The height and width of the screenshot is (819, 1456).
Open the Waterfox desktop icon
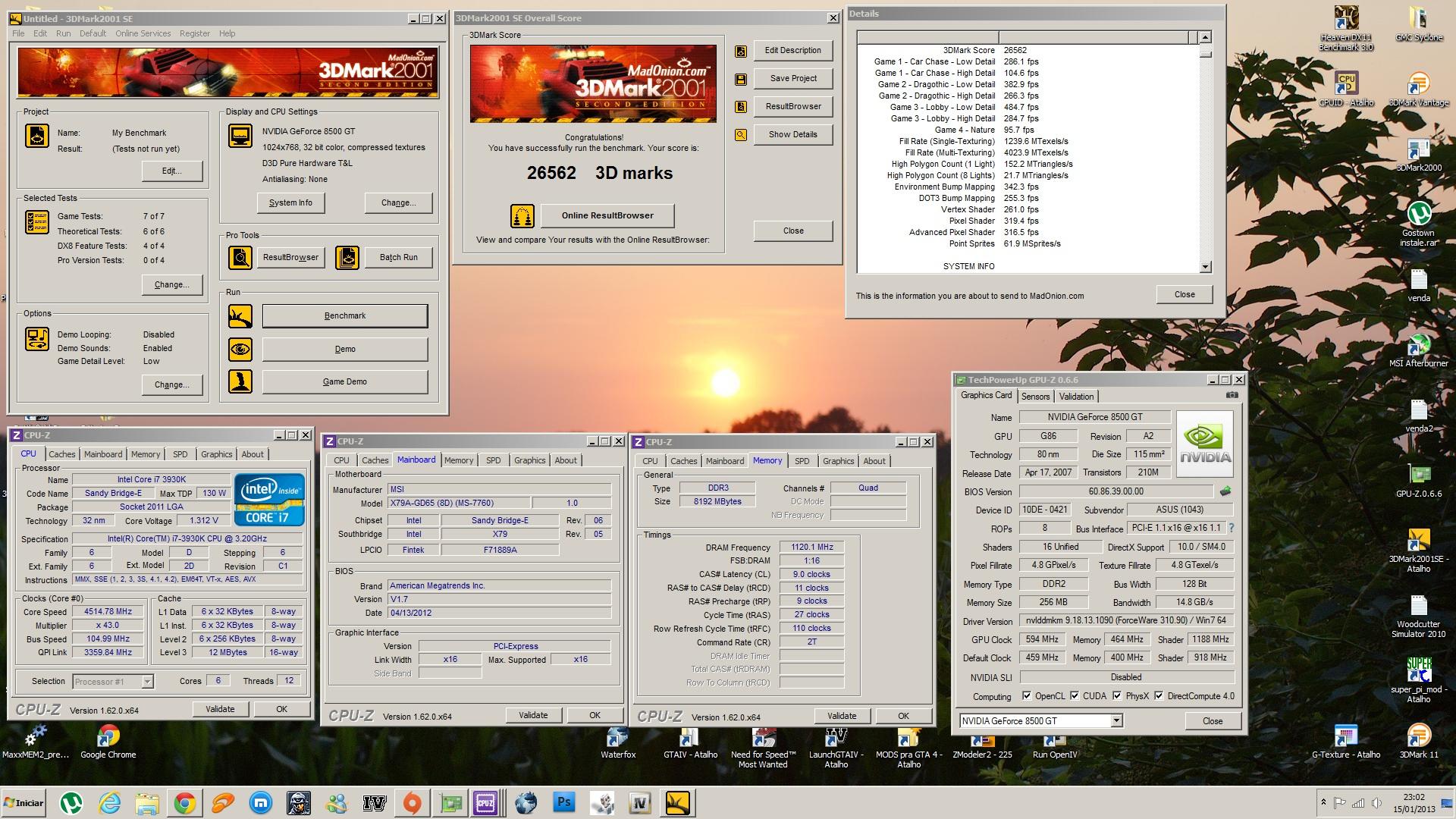click(x=618, y=742)
